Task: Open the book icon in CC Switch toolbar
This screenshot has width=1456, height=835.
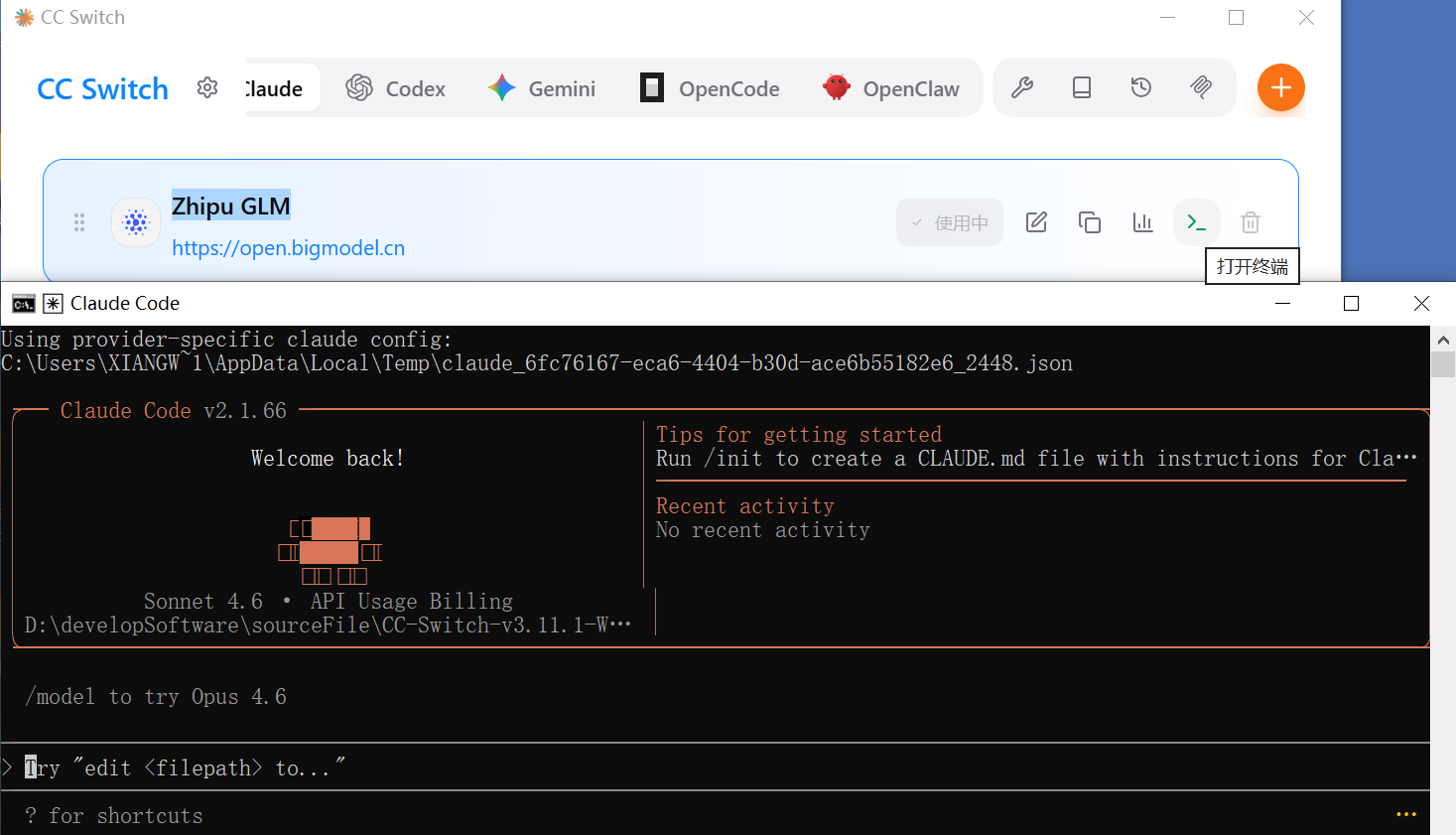Action: coord(1082,87)
